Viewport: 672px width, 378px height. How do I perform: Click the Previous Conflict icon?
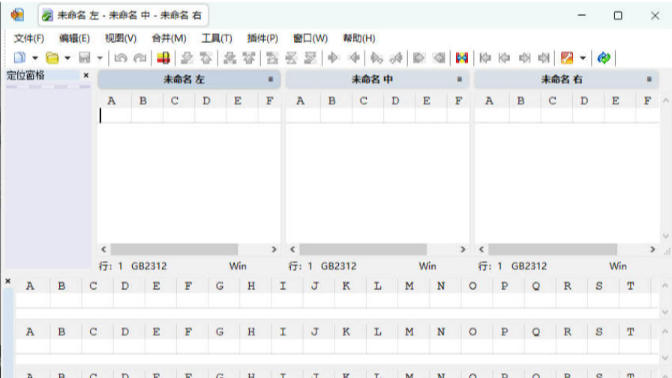click(x=249, y=57)
